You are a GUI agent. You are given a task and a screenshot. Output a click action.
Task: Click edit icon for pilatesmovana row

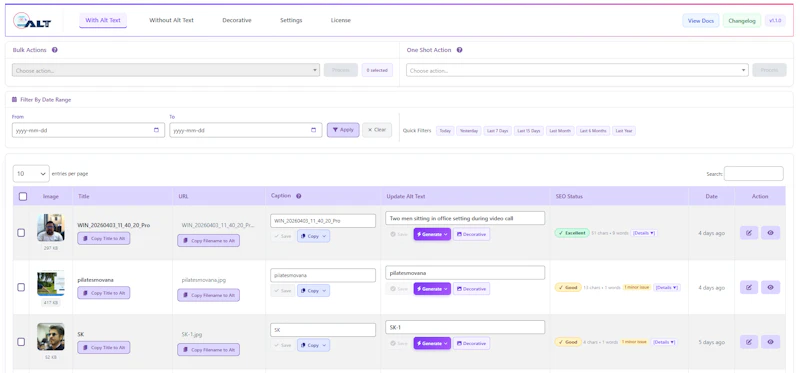point(749,287)
